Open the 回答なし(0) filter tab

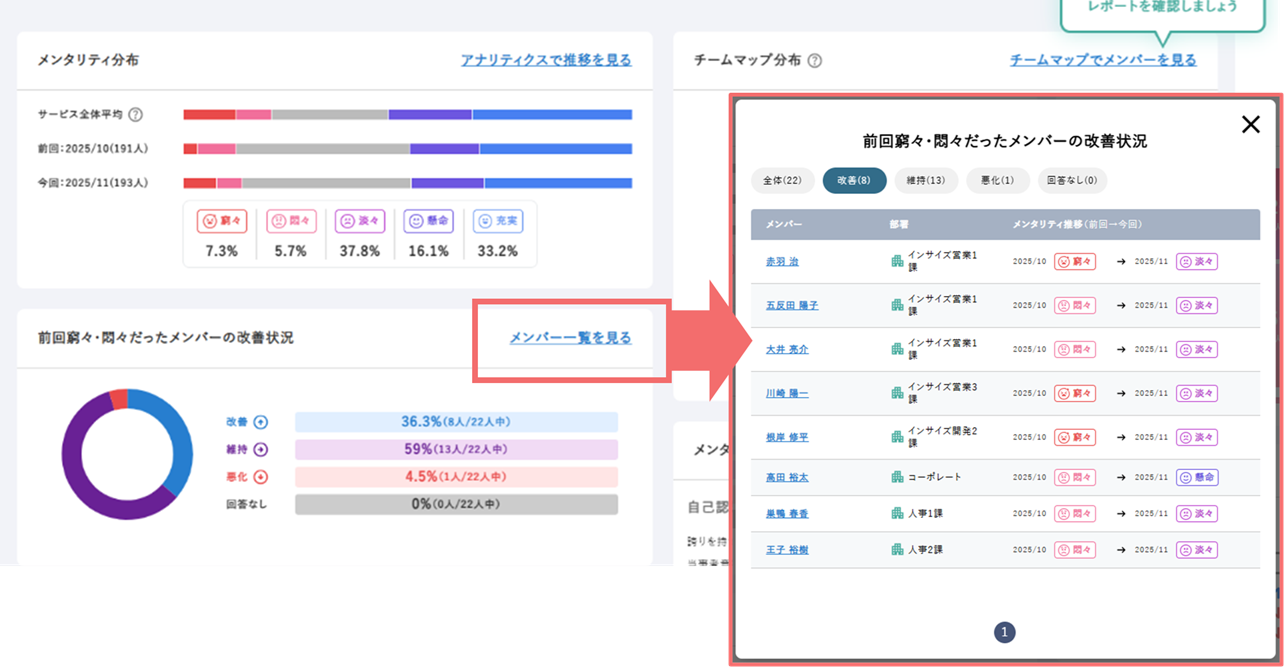[x=1072, y=181]
